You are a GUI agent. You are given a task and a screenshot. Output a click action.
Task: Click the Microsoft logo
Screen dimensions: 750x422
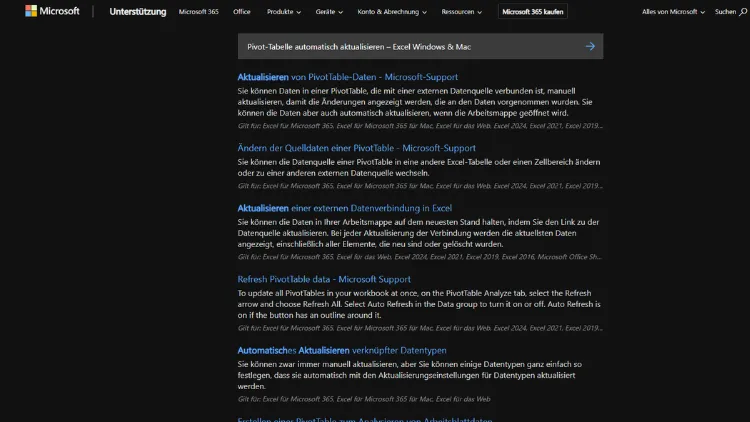(52, 11)
